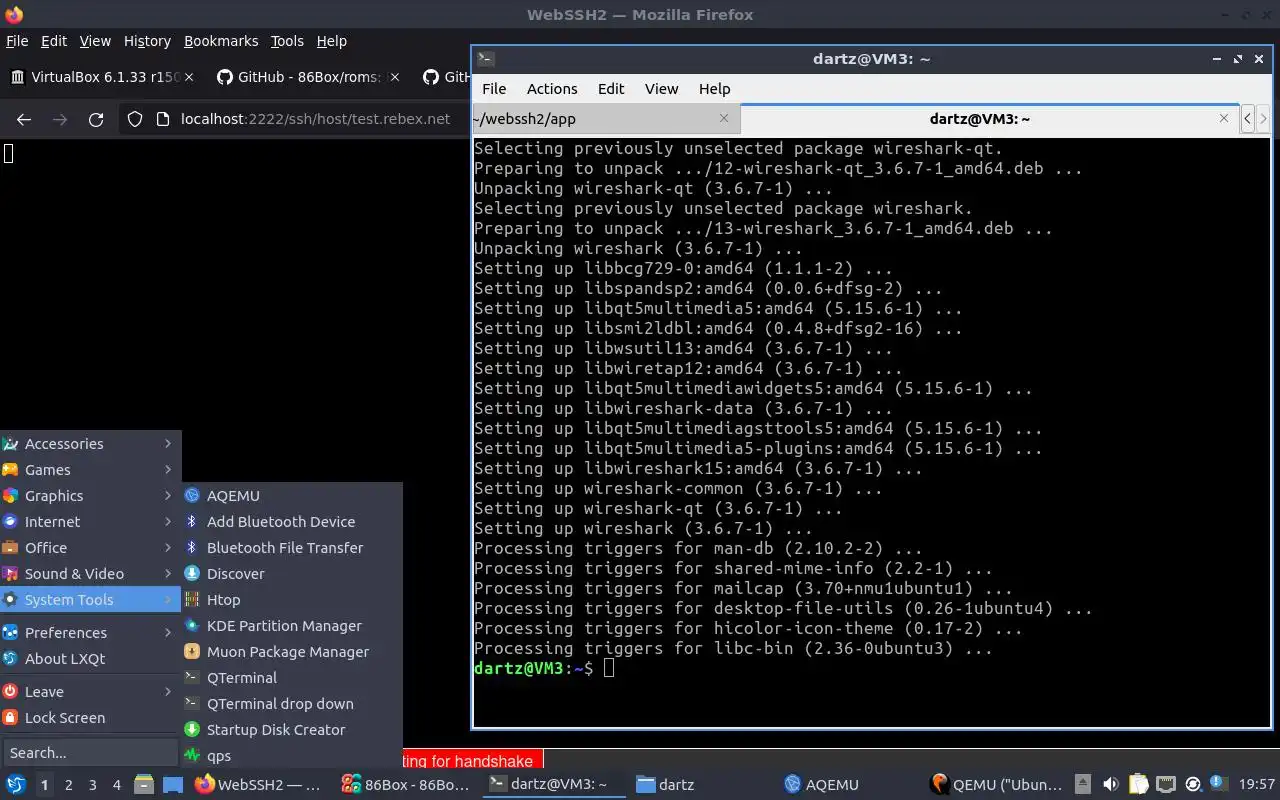Click the system notification tray icon with exclamation

coord(1218,784)
